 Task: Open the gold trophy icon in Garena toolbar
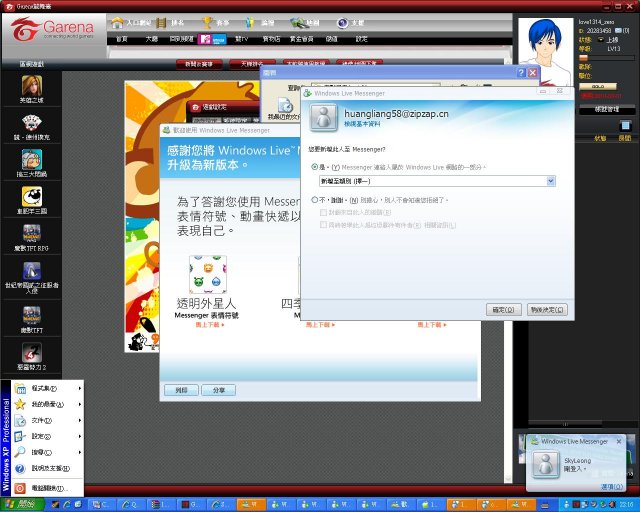click(207, 23)
